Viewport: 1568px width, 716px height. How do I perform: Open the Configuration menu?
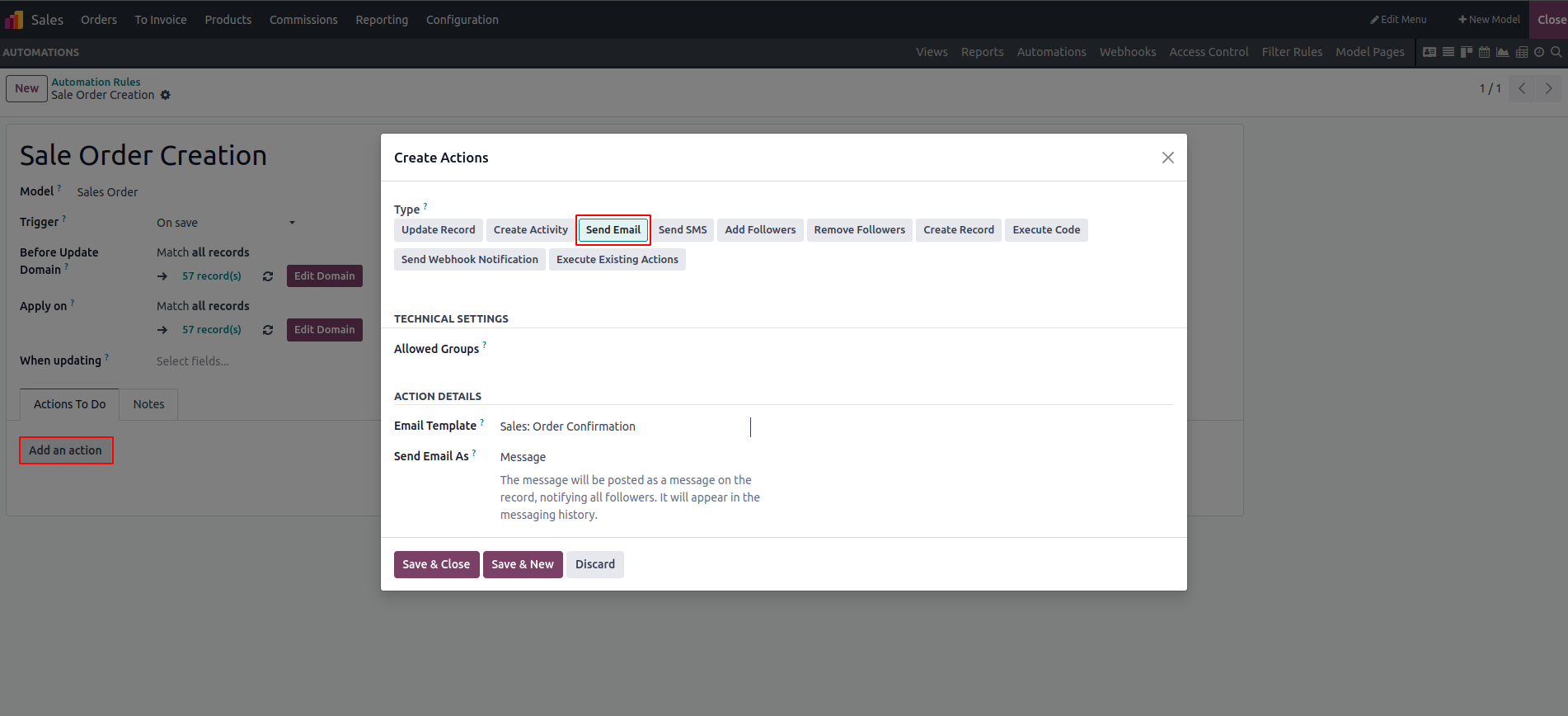pyautogui.click(x=462, y=20)
